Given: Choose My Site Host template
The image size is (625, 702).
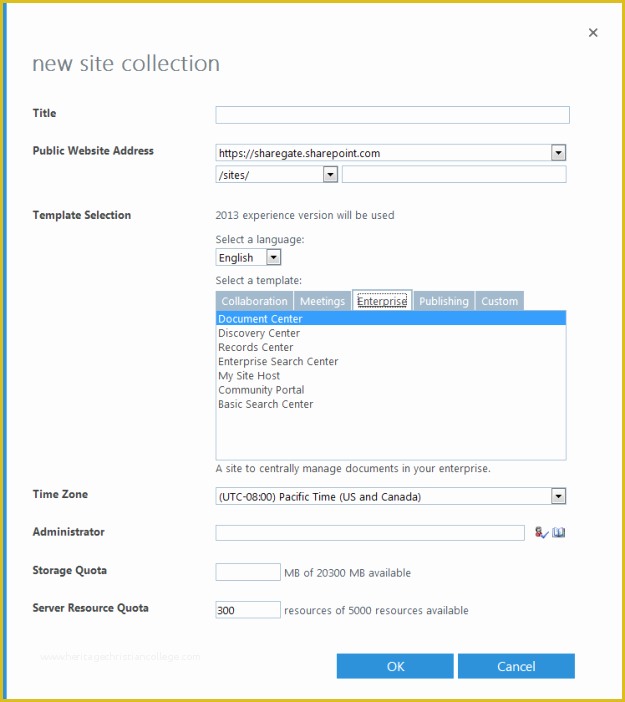Looking at the screenshot, I should point(391,376).
